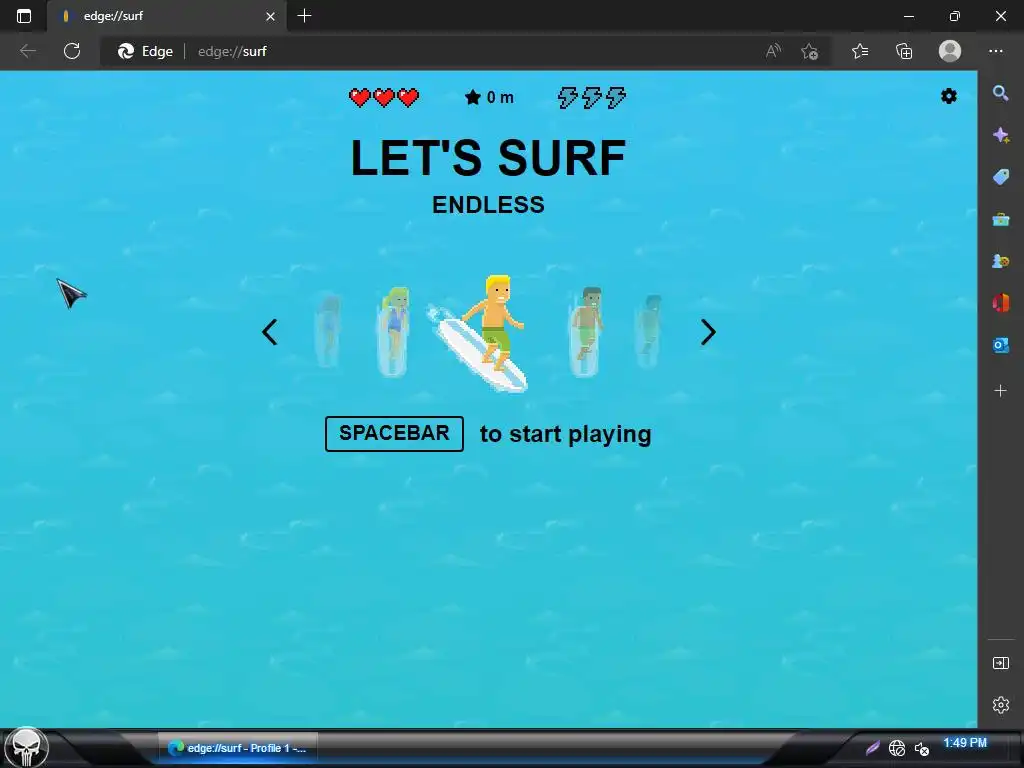1024x768 pixels.
Task: Select next surfer with right arrow
Action: (708, 332)
